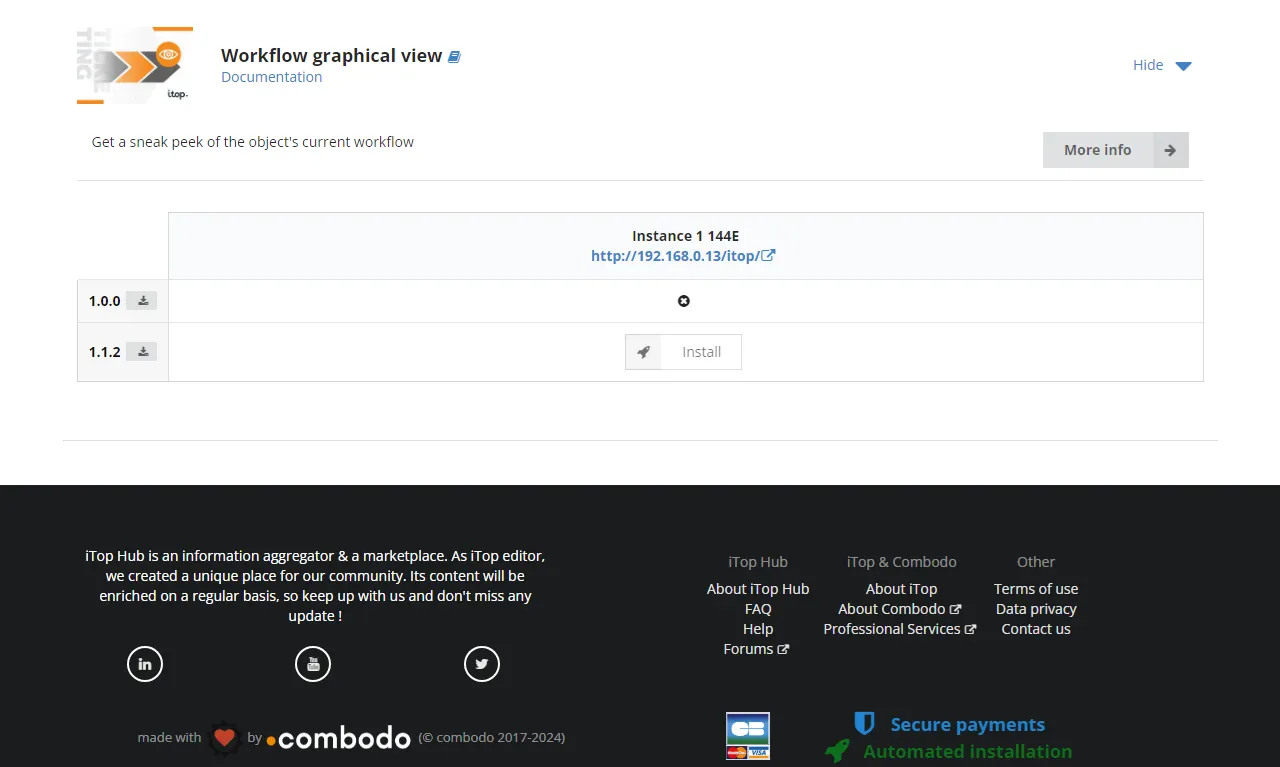The image size is (1280, 767).
Task: Click the heart icon in made with
Action: click(224, 738)
